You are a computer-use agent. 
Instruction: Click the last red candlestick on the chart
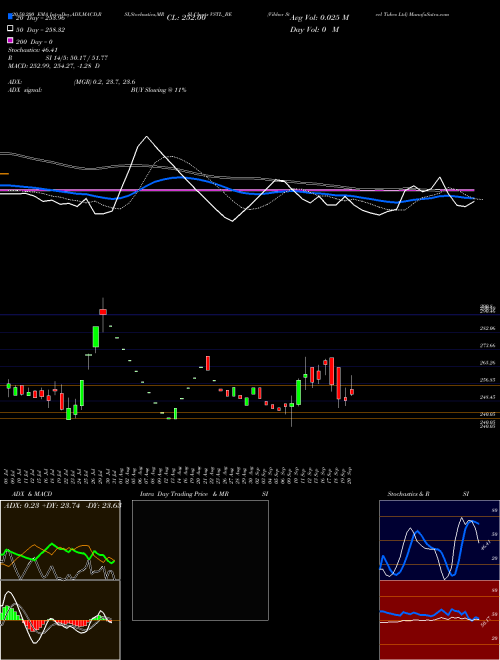(352, 392)
